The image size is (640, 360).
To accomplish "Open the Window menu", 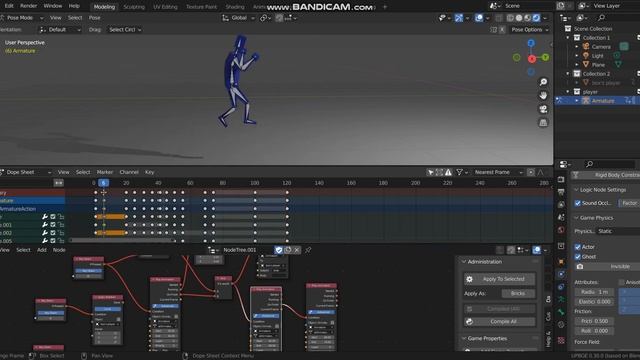I will [x=53, y=6].
